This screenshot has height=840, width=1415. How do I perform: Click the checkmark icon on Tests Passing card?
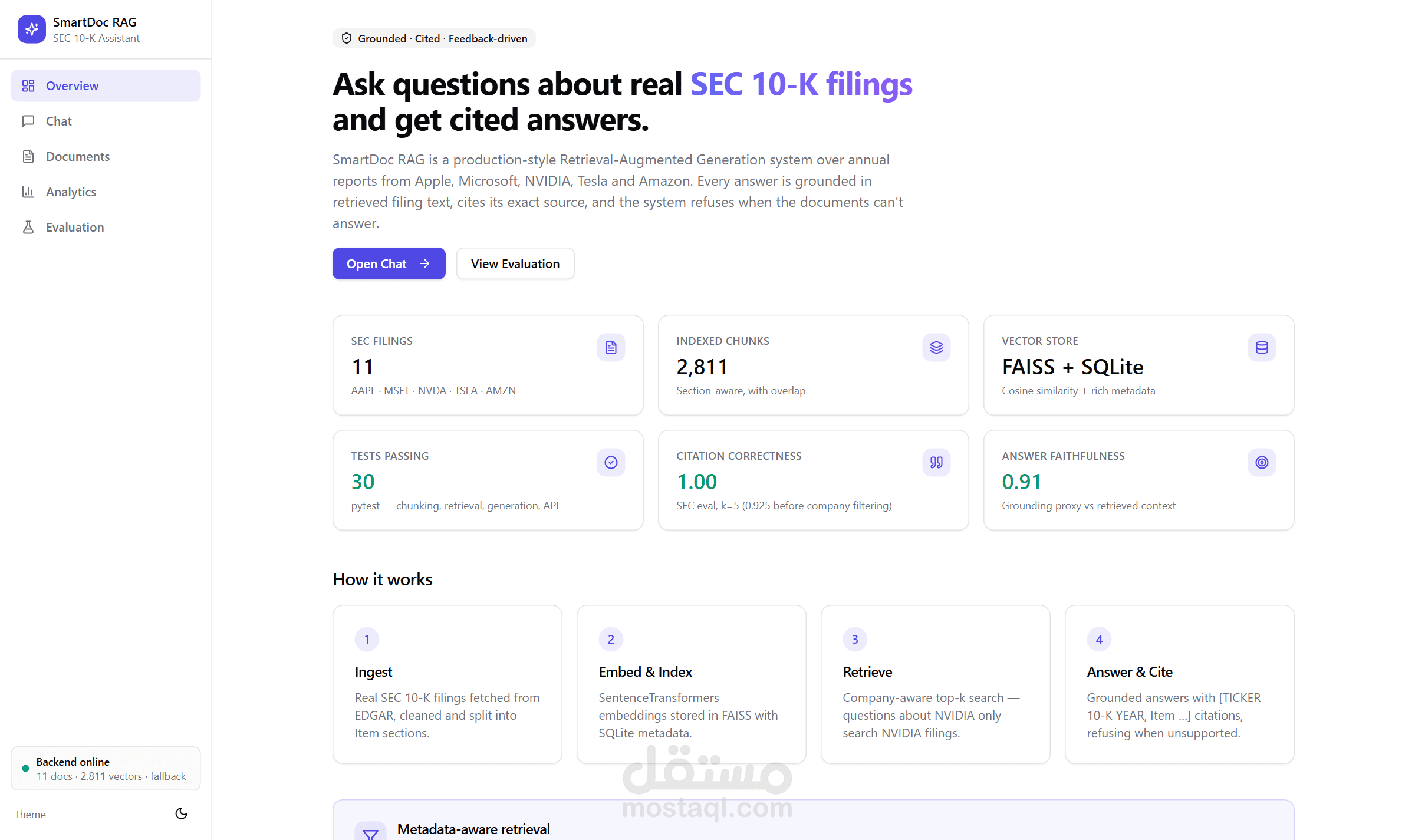pyautogui.click(x=611, y=463)
